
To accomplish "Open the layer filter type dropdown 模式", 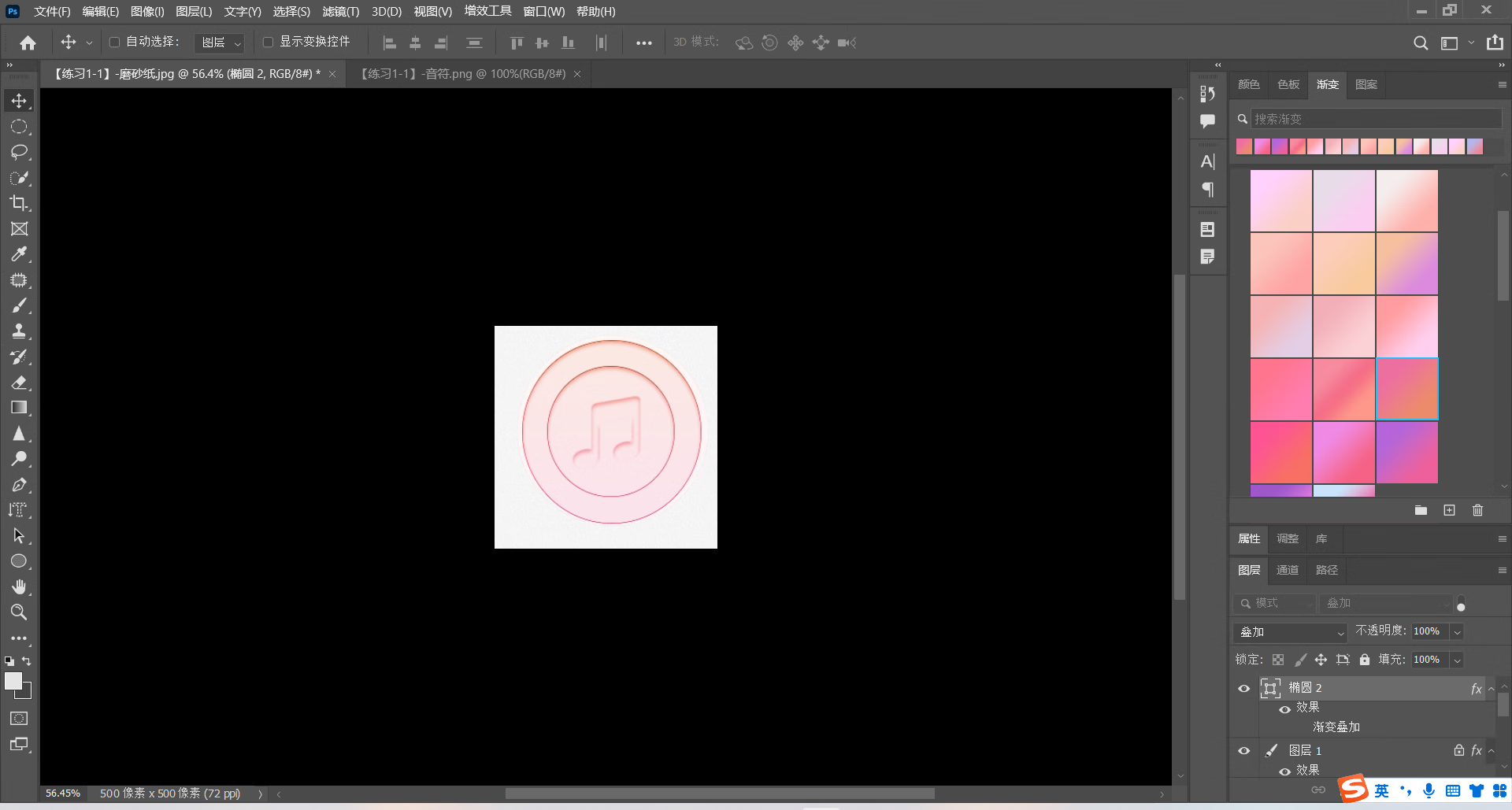I will coord(1275,603).
